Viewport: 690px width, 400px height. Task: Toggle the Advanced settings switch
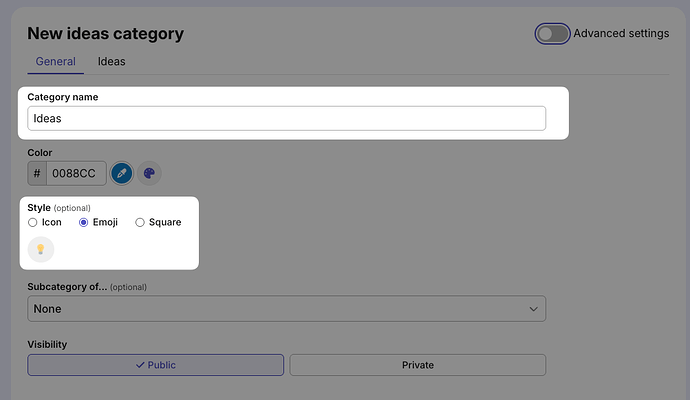click(x=552, y=34)
